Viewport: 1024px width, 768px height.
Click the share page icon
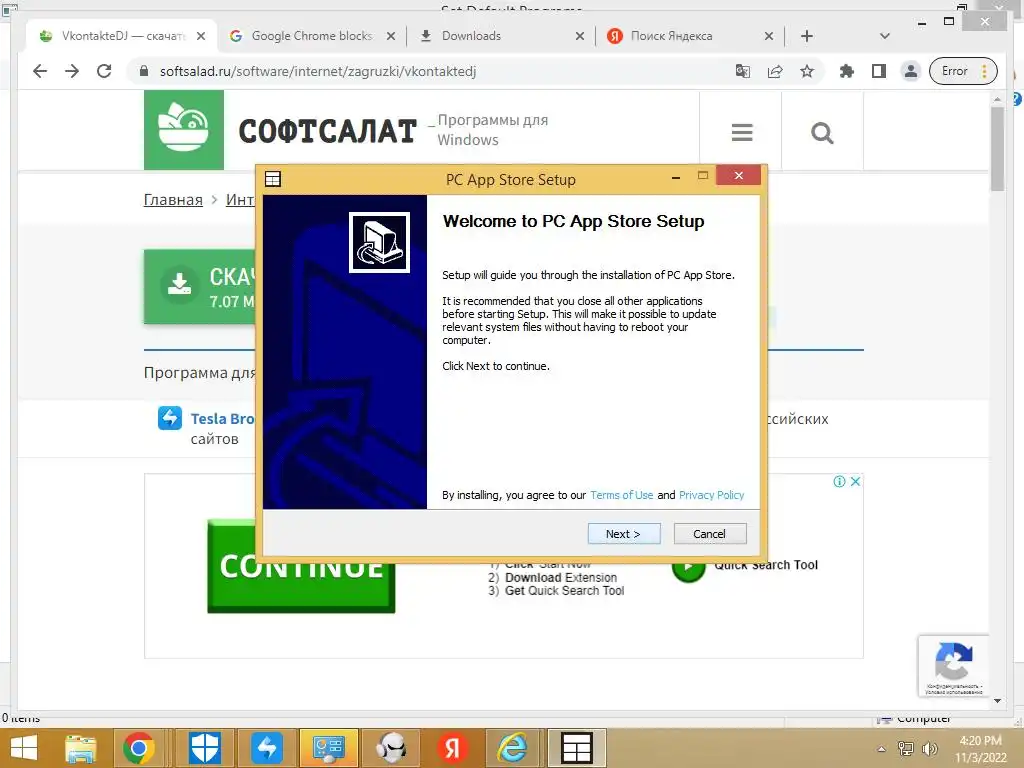pos(775,71)
